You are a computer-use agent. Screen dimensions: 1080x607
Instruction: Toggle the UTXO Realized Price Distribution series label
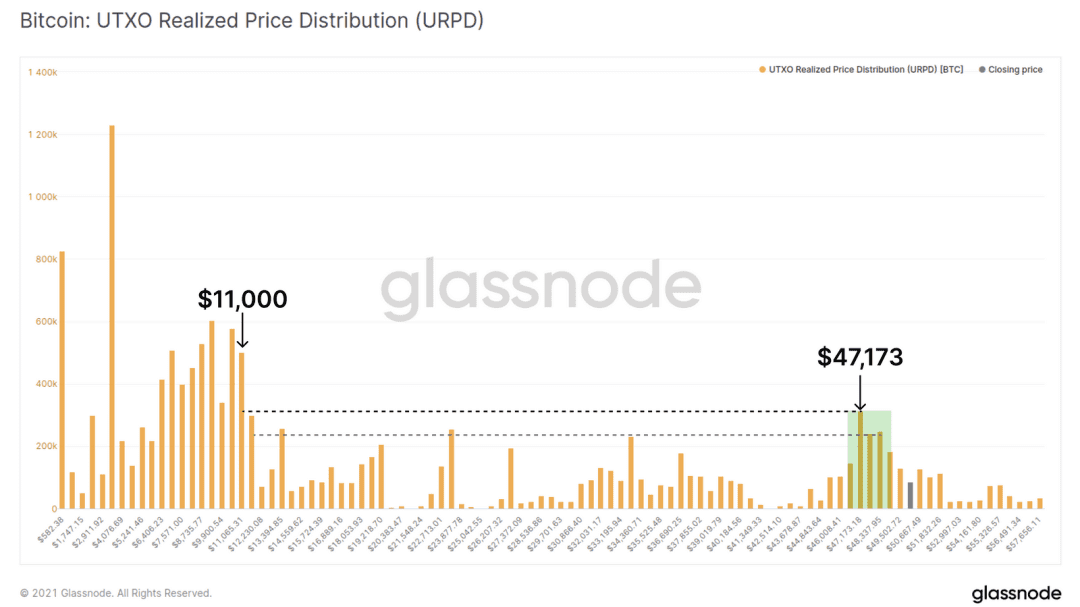click(x=866, y=70)
